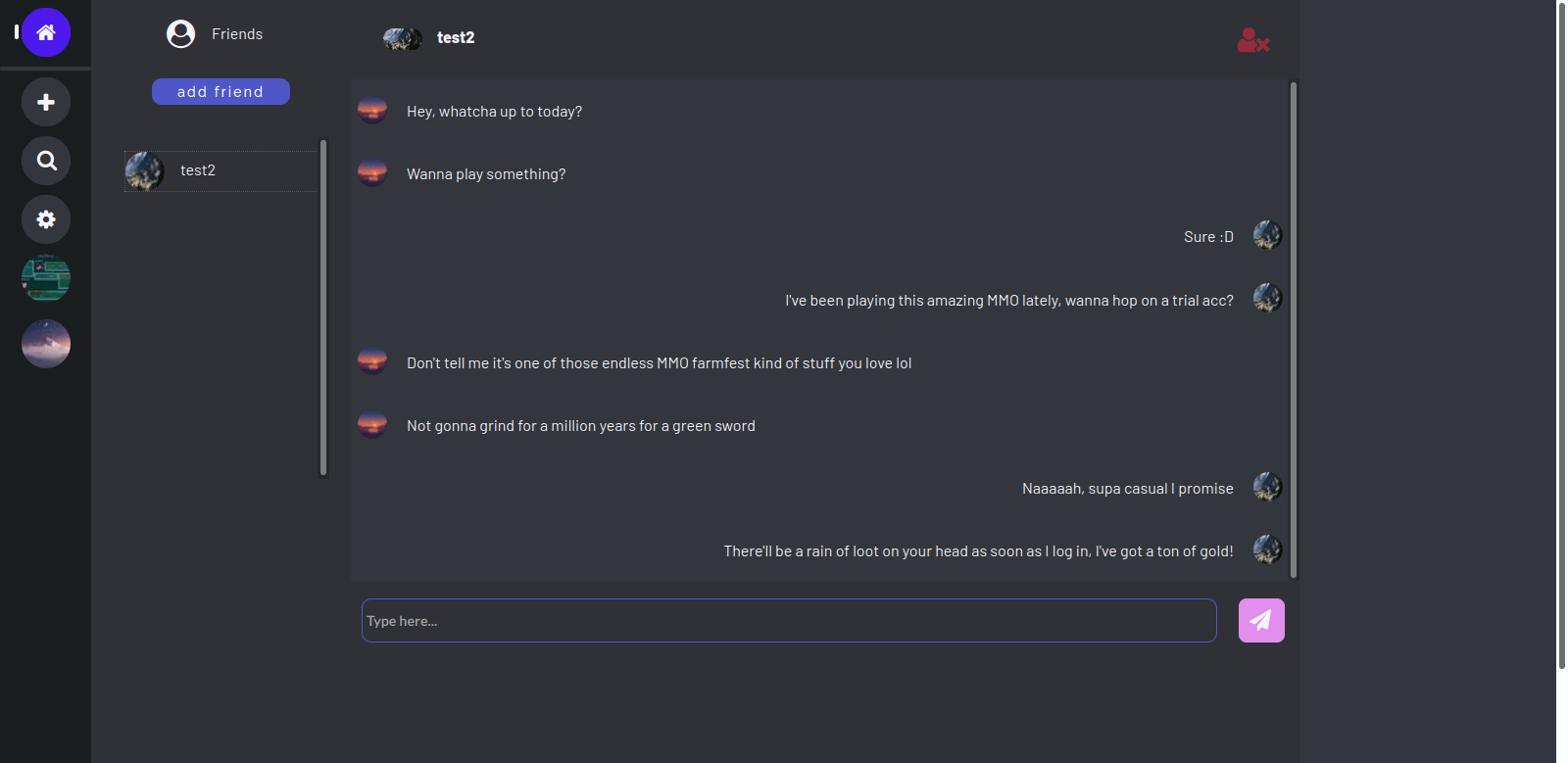1568x763 pixels.
Task: Send a message with the paper plane icon
Action: pyautogui.click(x=1261, y=620)
